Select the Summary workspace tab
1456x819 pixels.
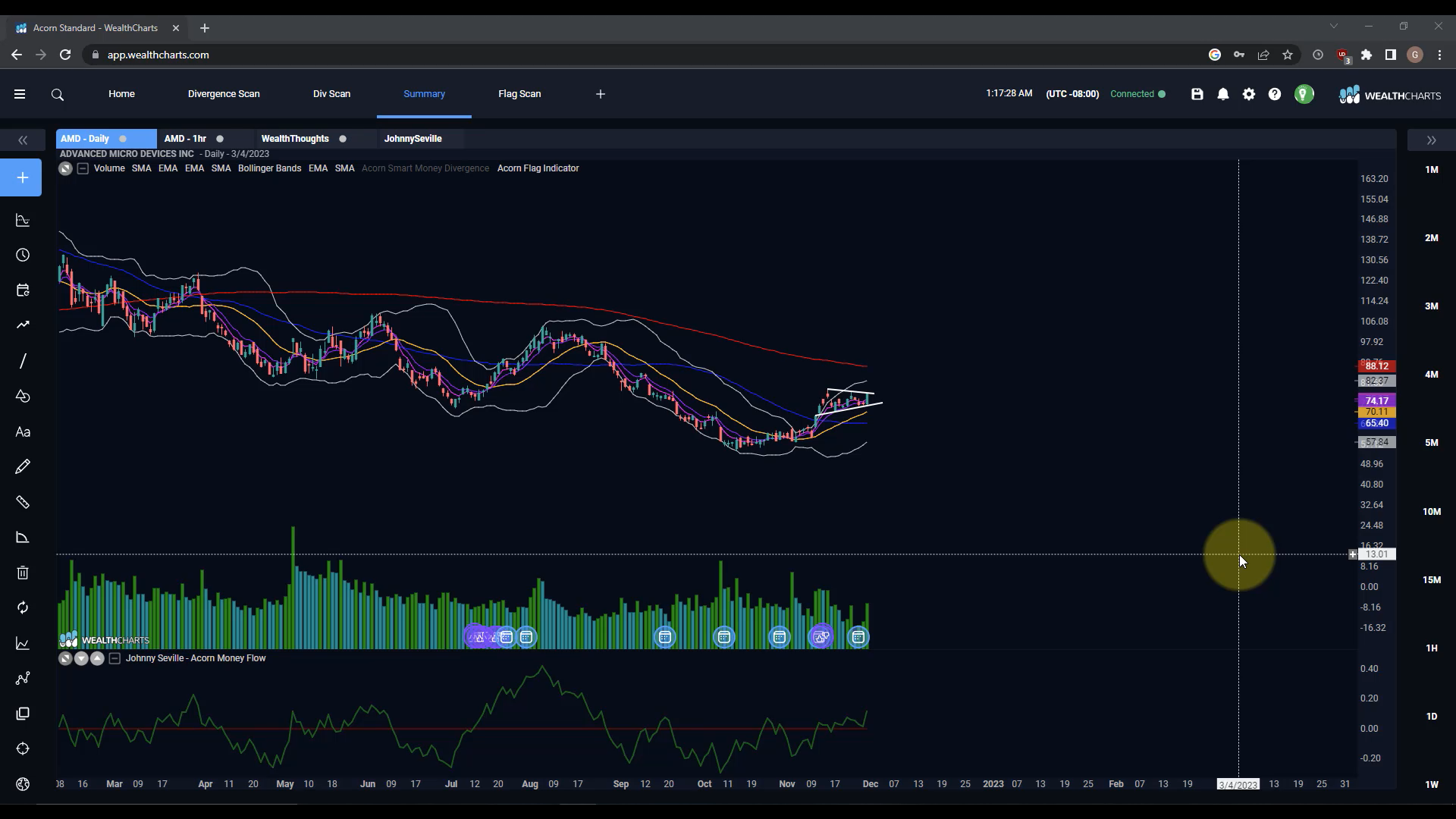click(424, 94)
